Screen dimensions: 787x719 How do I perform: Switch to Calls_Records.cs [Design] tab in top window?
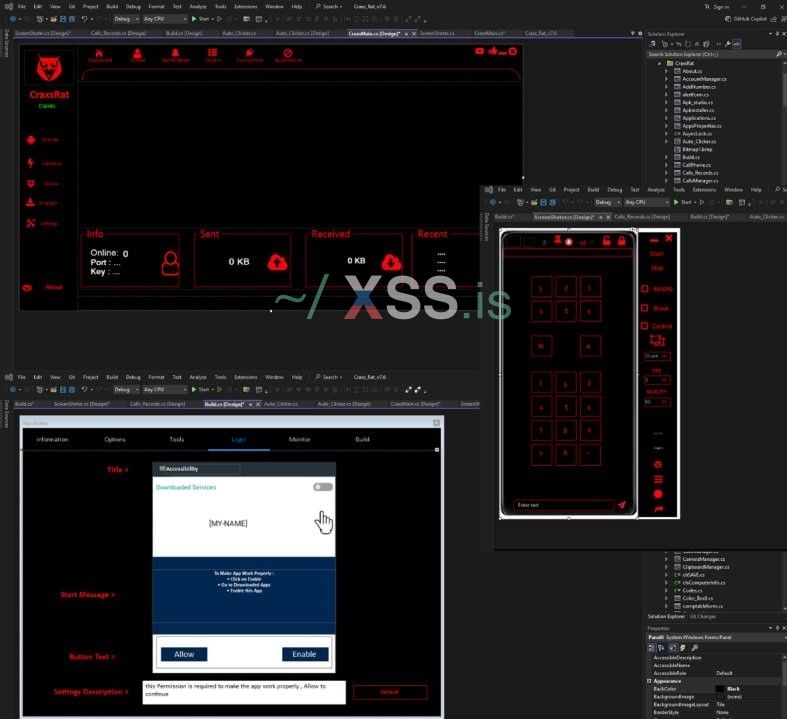118,33
